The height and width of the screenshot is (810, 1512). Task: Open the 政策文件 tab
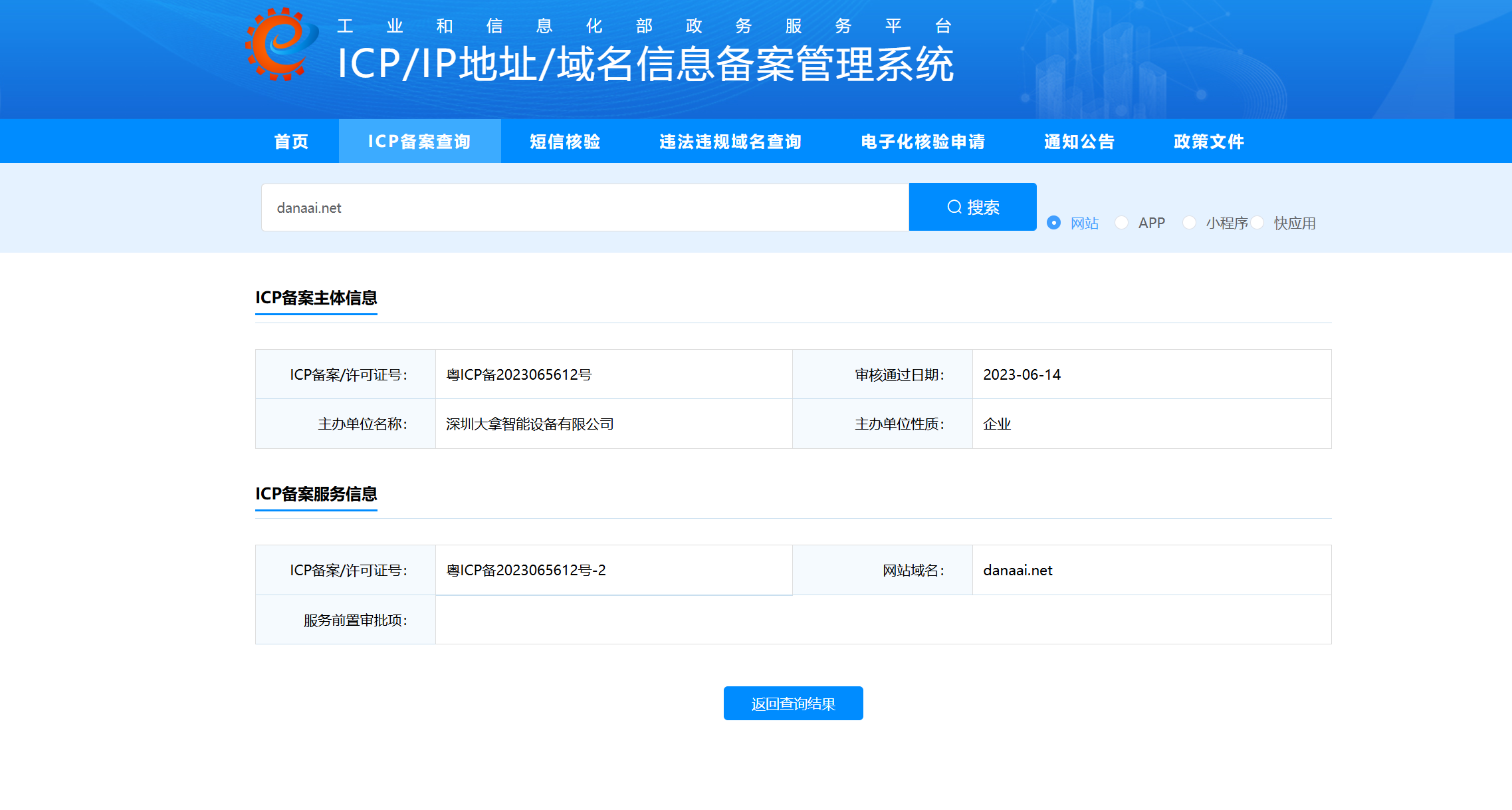pos(1209,142)
